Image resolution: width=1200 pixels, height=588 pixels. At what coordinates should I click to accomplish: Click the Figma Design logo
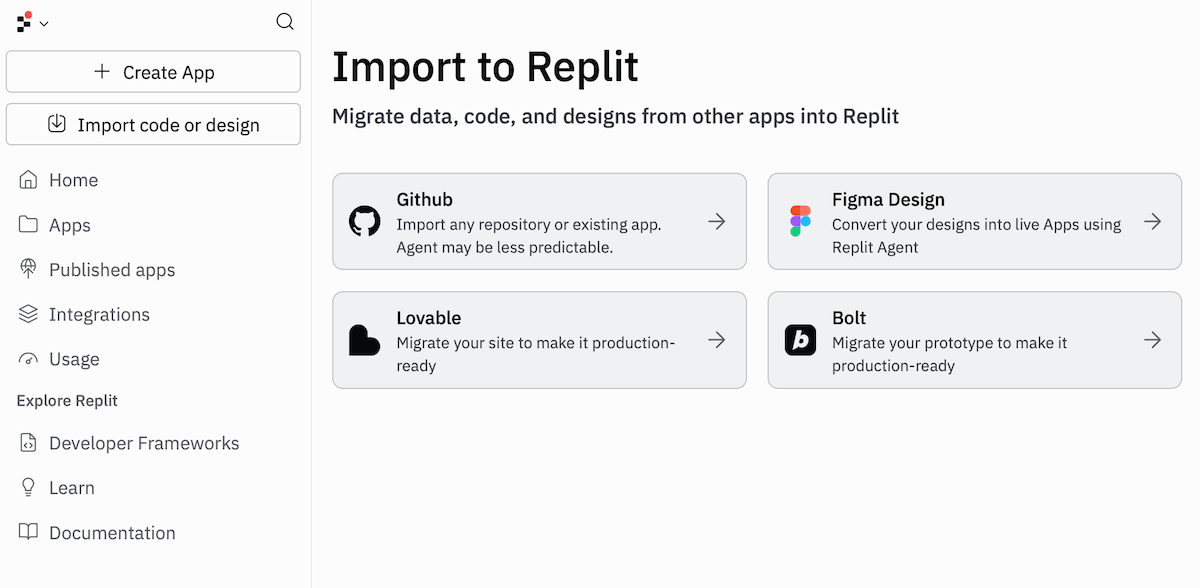[801, 222]
